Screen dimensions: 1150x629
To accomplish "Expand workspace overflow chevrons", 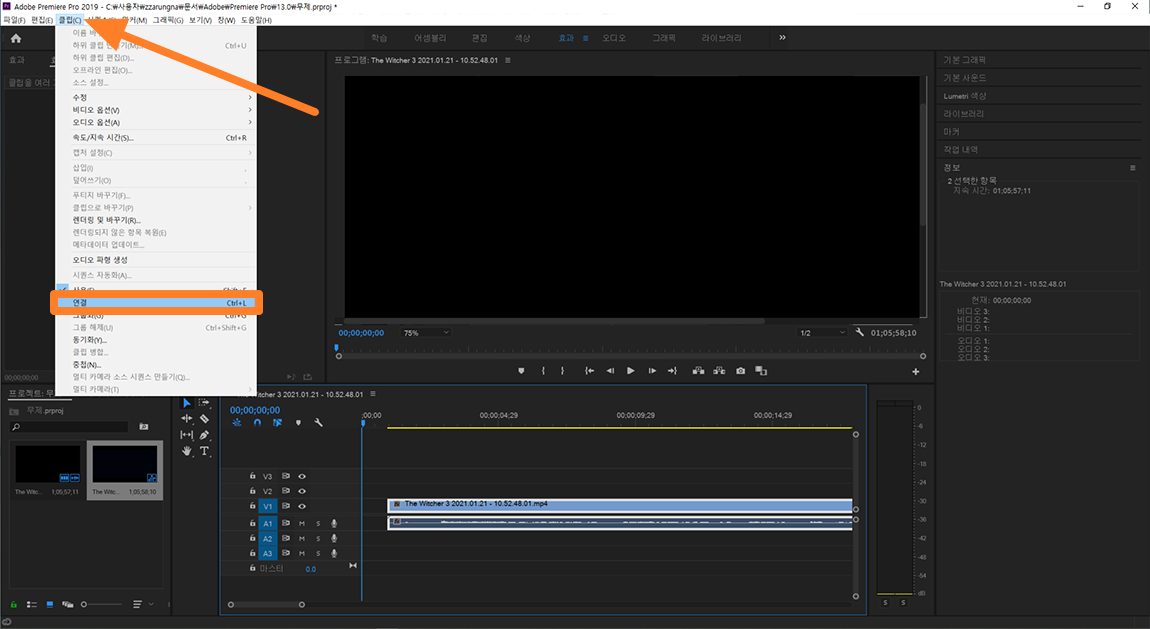I will [783, 37].
